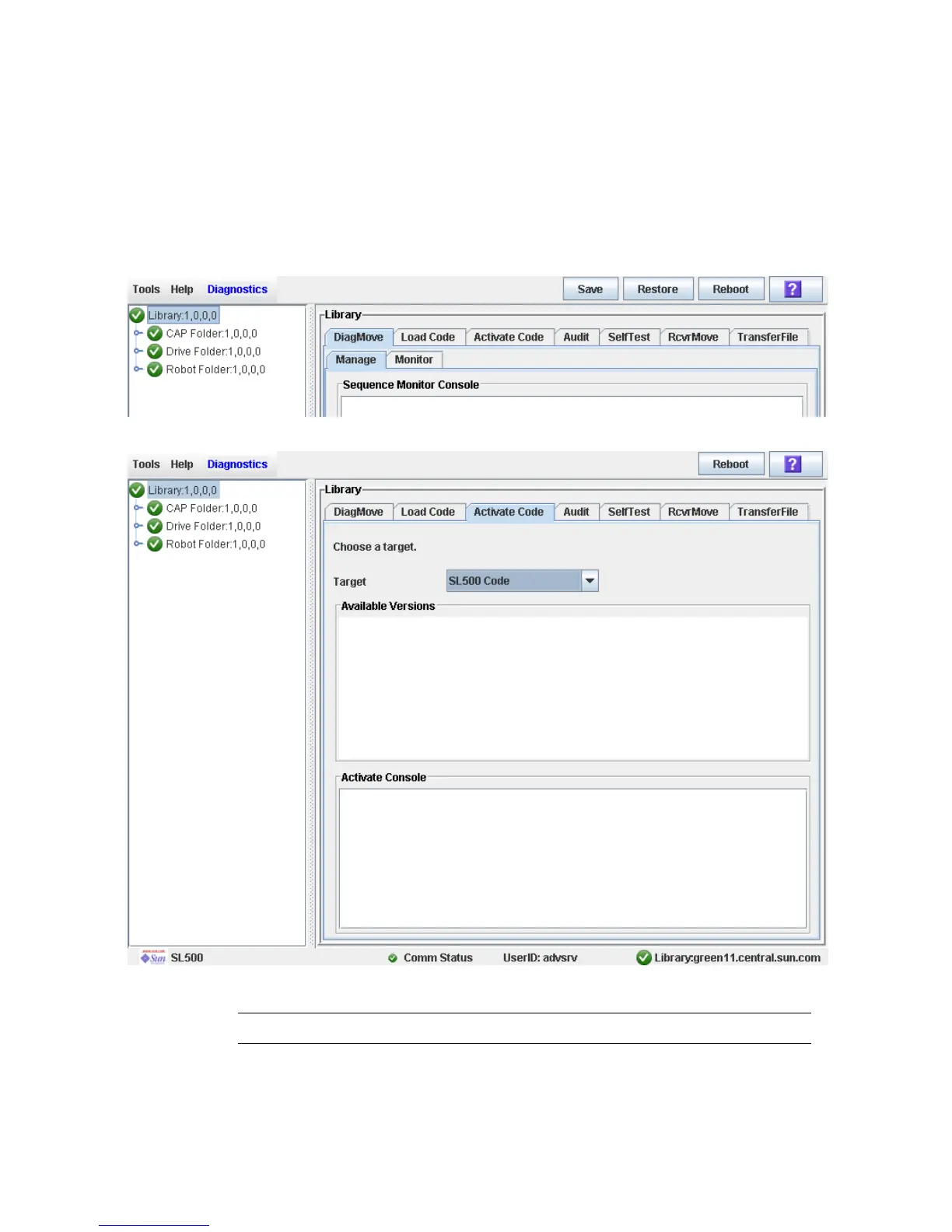The width and height of the screenshot is (952, 1232).
Task: Click 'Library:green11.central.sun.com' status text
Action: [x=737, y=958]
